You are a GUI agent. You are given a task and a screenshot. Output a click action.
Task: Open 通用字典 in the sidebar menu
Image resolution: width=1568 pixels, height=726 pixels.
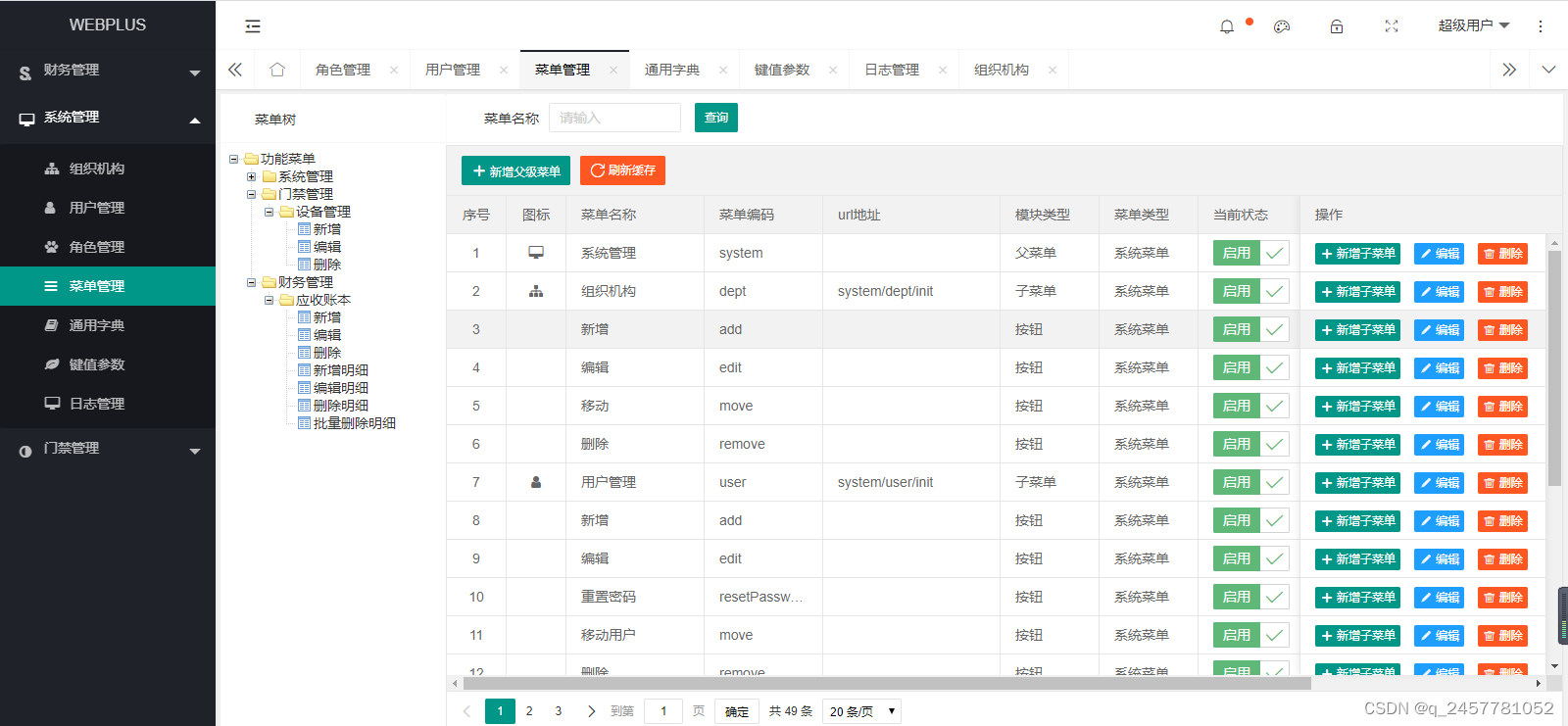[x=97, y=325]
